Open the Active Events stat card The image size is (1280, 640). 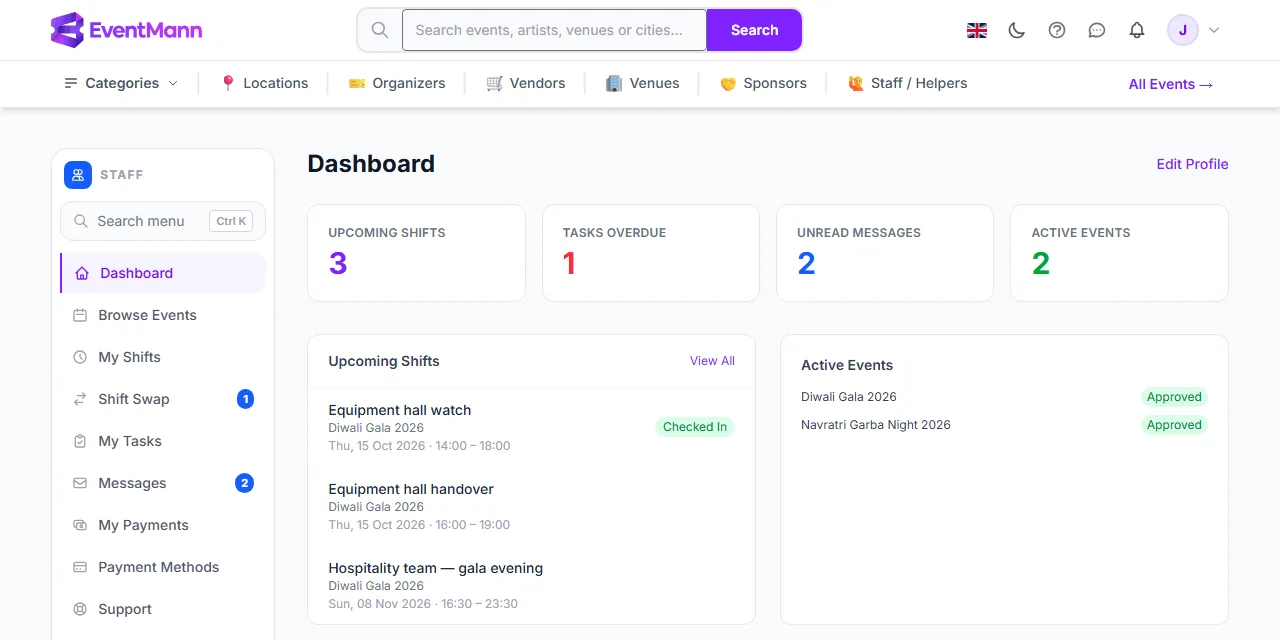(1119, 253)
